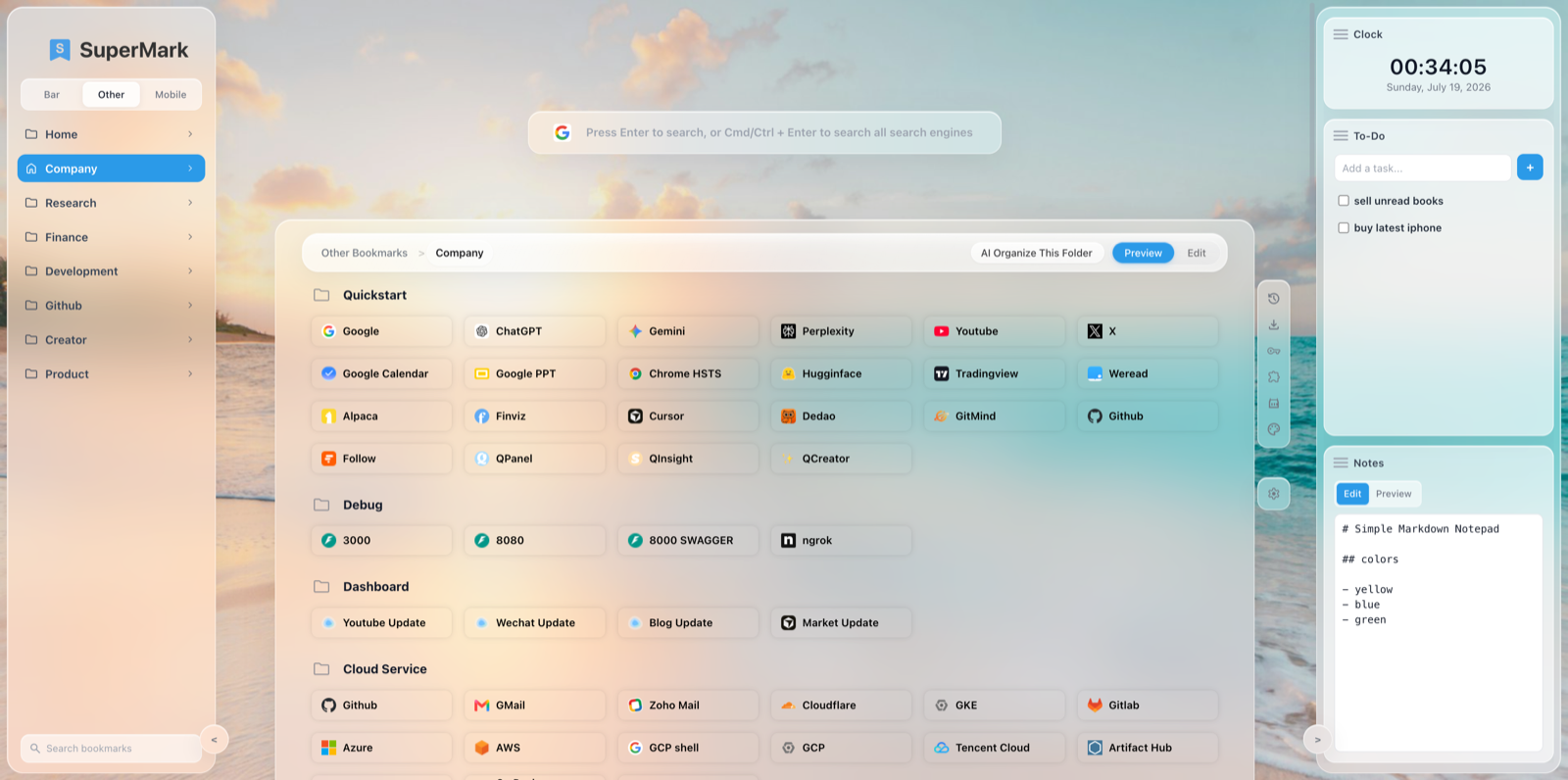Expand the Github sidebar folder chevron
The width and height of the screenshot is (1568, 780).
[x=190, y=306]
